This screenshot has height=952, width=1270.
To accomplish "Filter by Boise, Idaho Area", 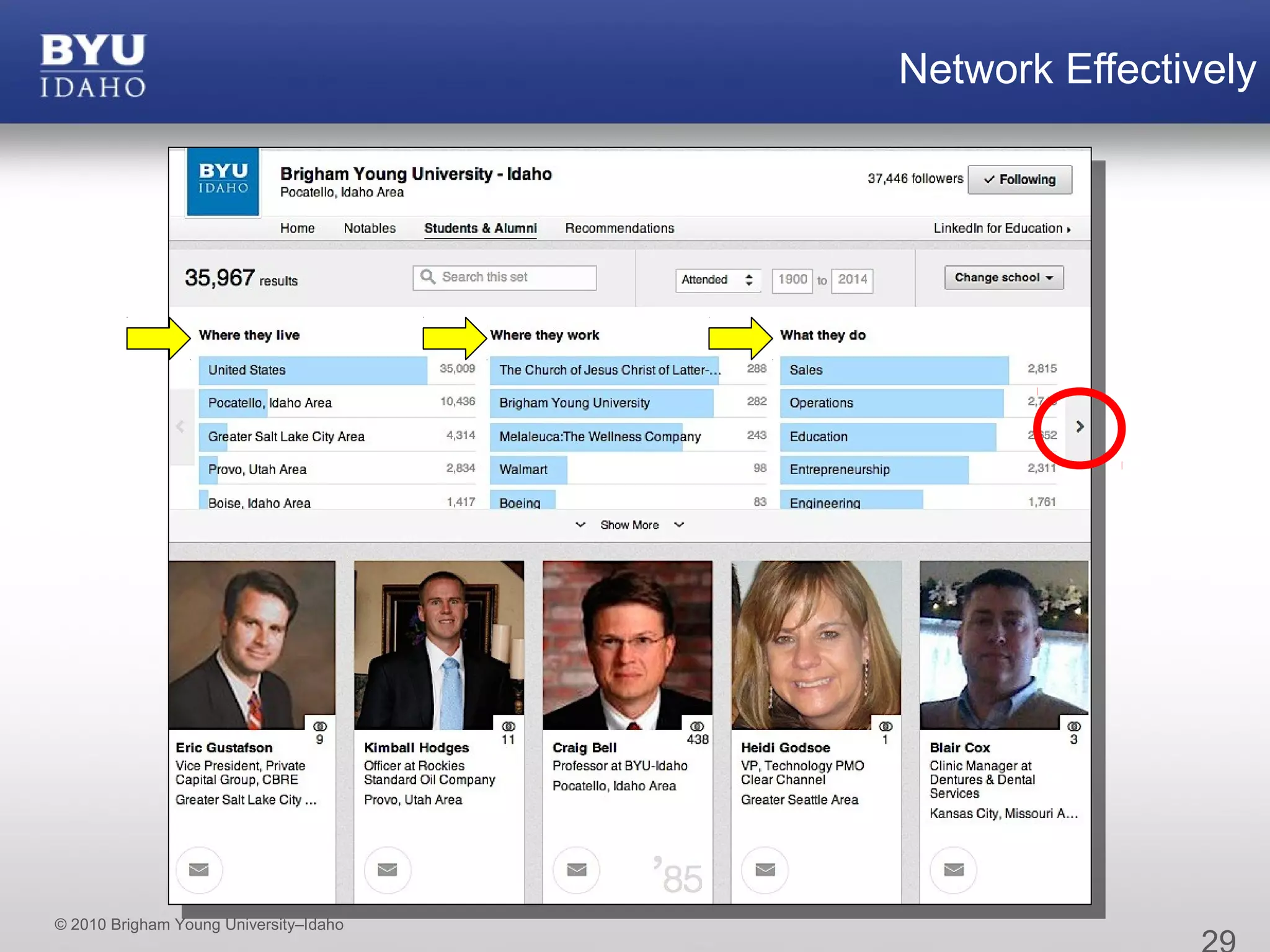I will point(337,500).
